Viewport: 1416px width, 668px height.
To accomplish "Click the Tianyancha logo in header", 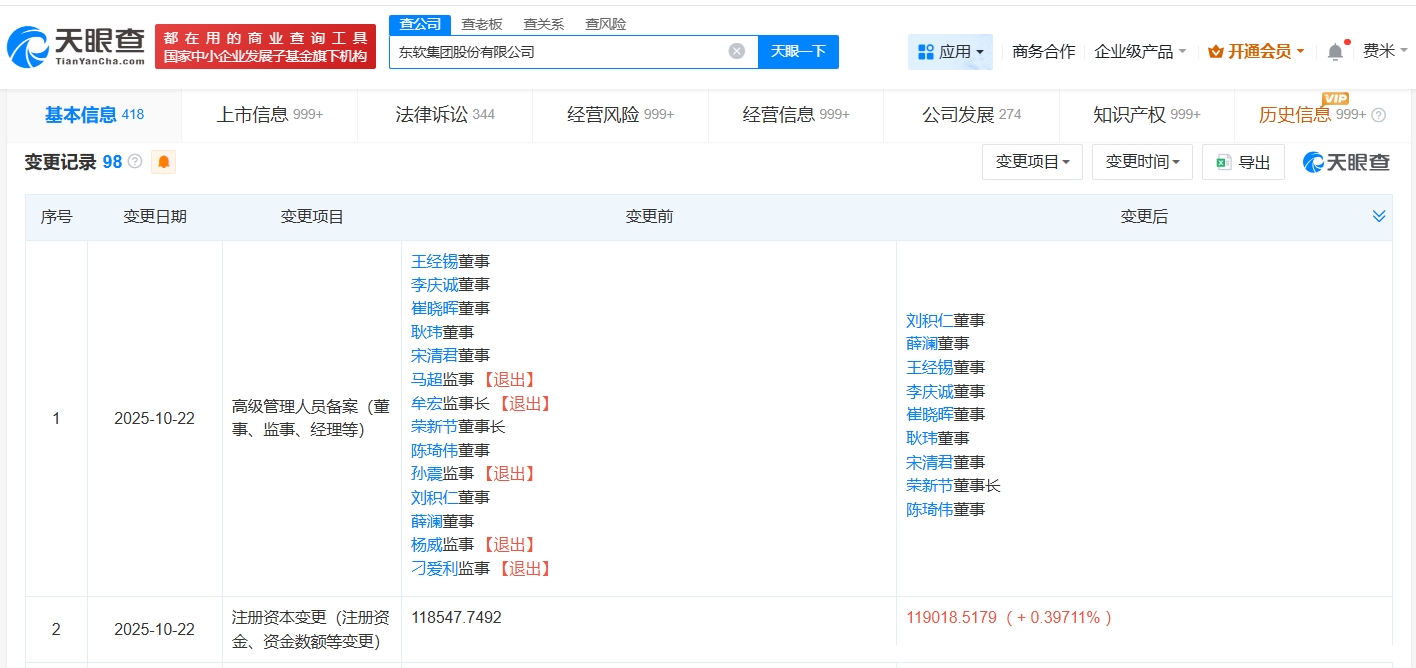I will click(76, 46).
